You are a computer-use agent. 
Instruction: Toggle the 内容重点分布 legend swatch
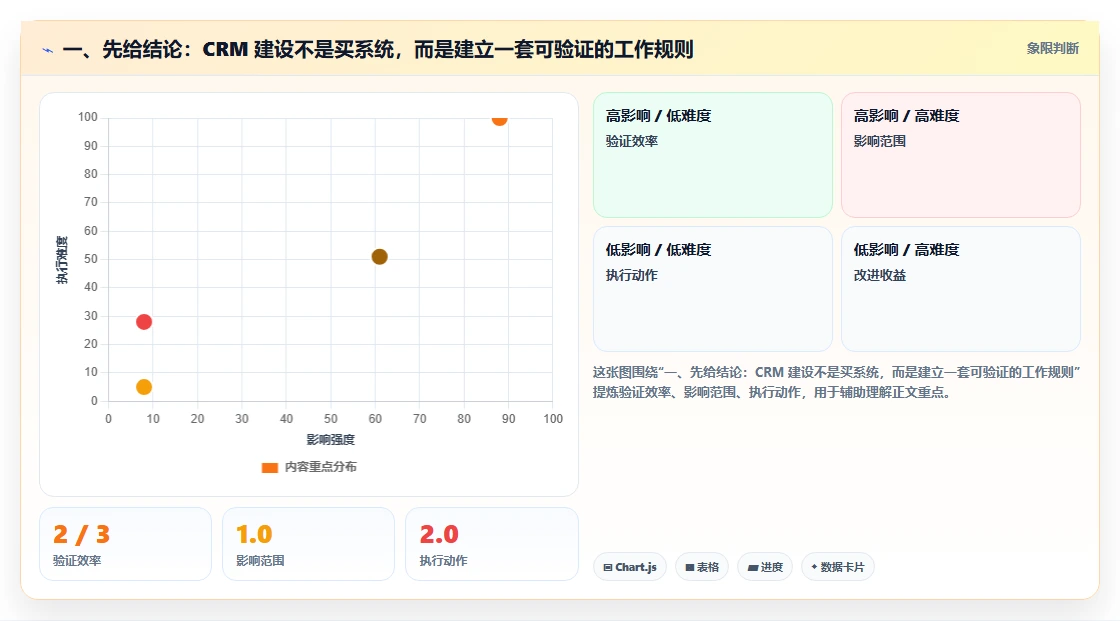click(x=269, y=467)
